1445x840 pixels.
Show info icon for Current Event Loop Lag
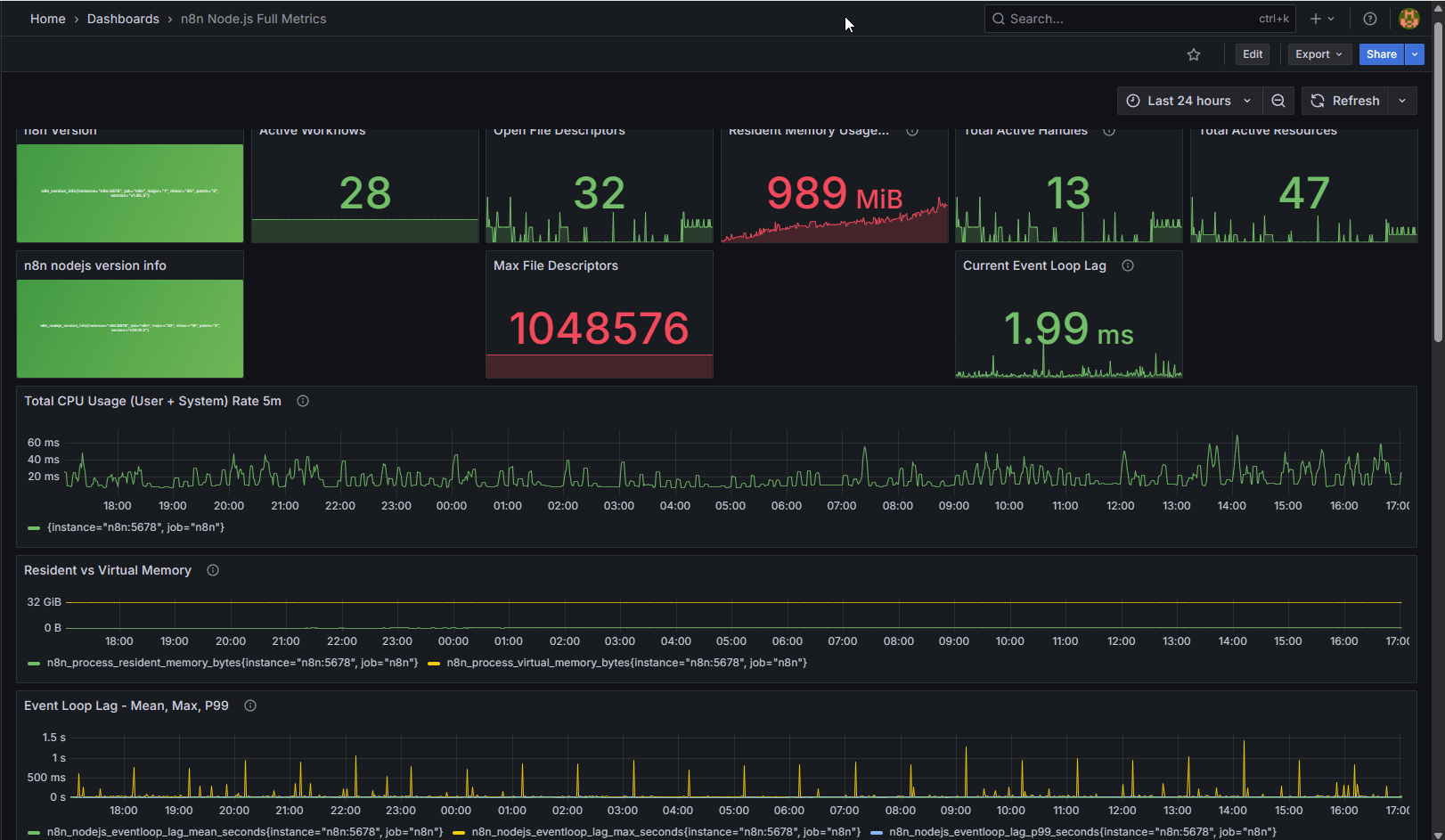pos(1128,265)
